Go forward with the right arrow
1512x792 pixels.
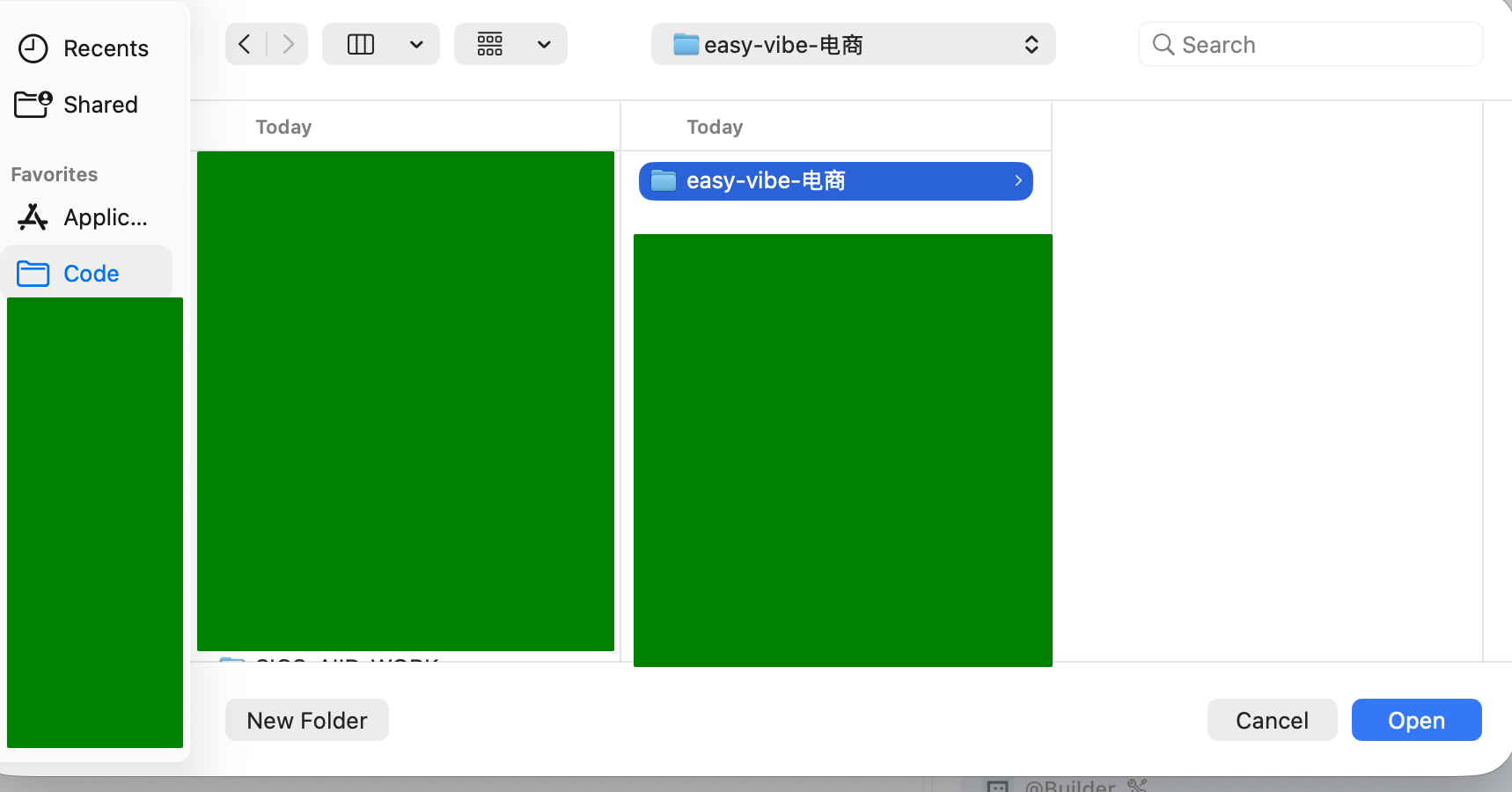(x=288, y=44)
